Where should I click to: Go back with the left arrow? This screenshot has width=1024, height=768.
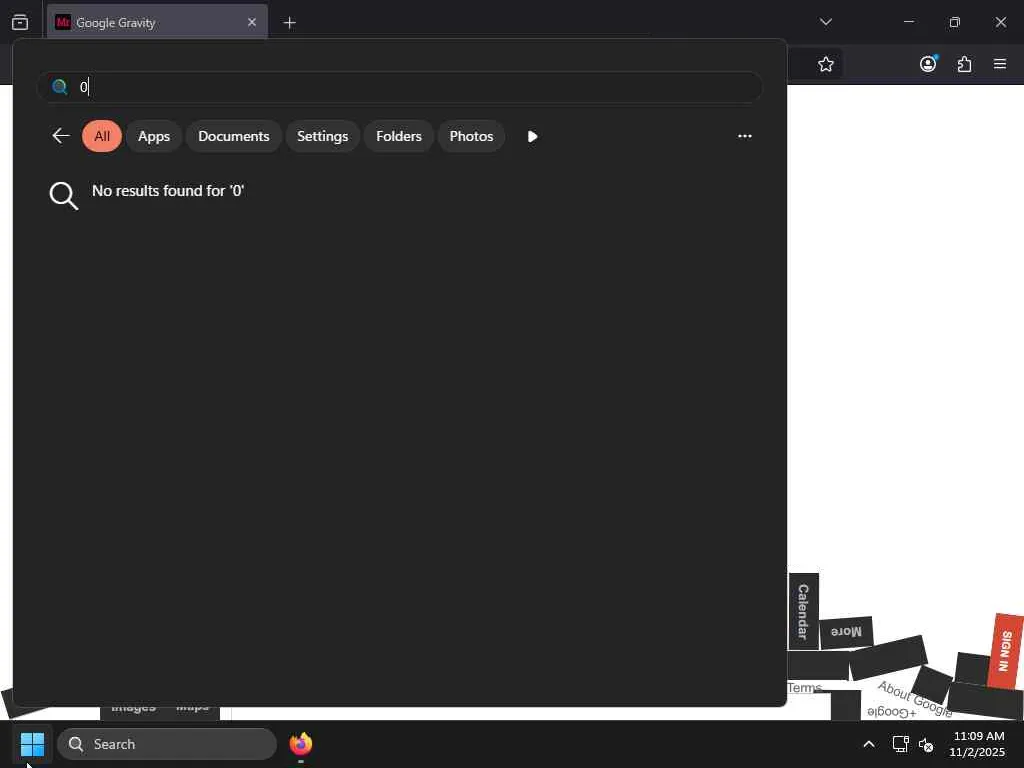pos(61,136)
